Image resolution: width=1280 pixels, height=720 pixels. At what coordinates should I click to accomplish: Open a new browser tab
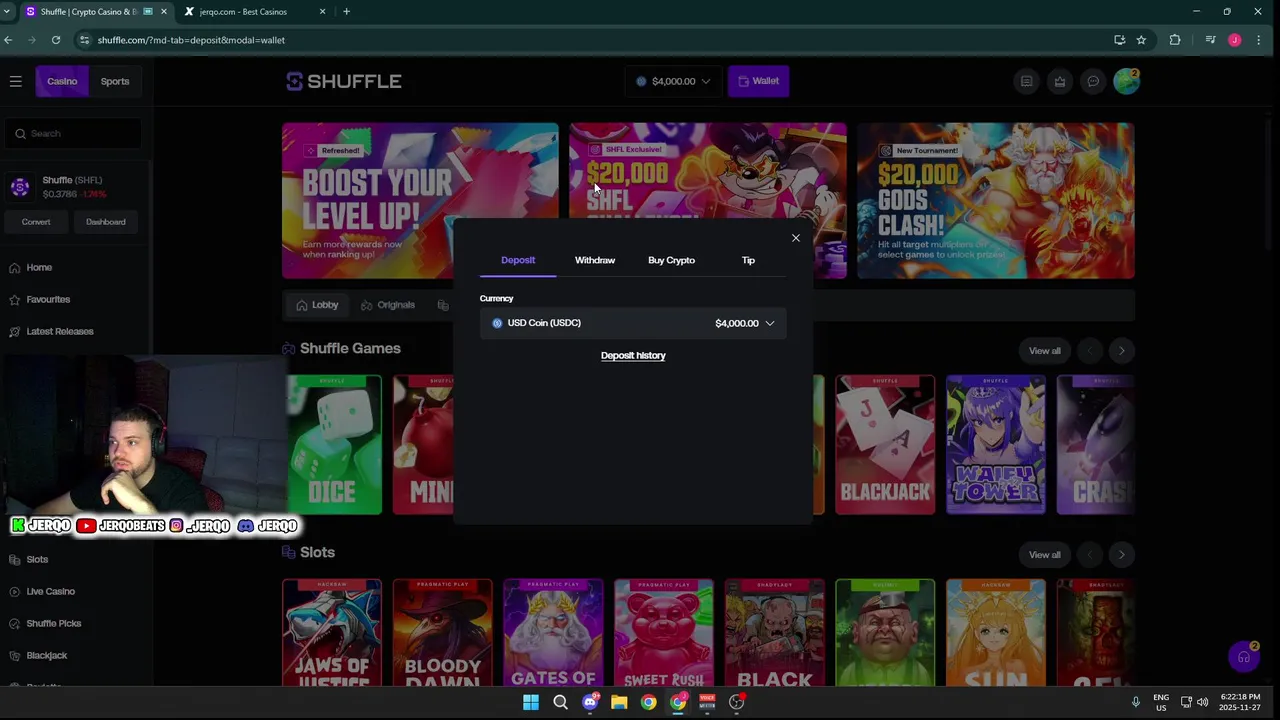coord(346,11)
